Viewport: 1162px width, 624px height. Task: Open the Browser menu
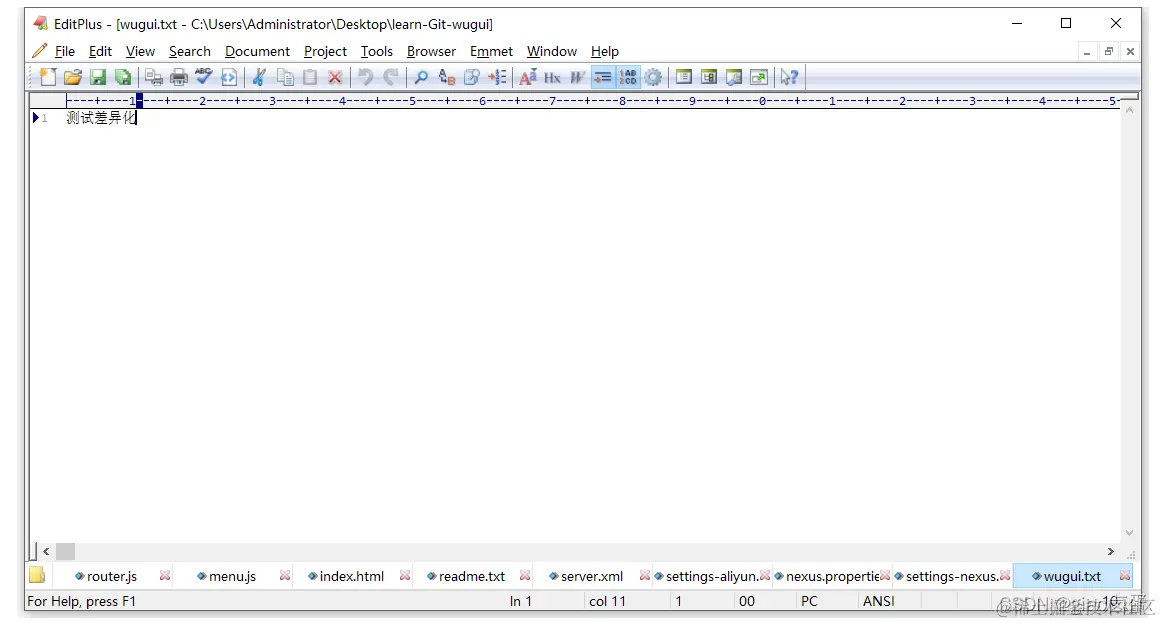tap(431, 51)
